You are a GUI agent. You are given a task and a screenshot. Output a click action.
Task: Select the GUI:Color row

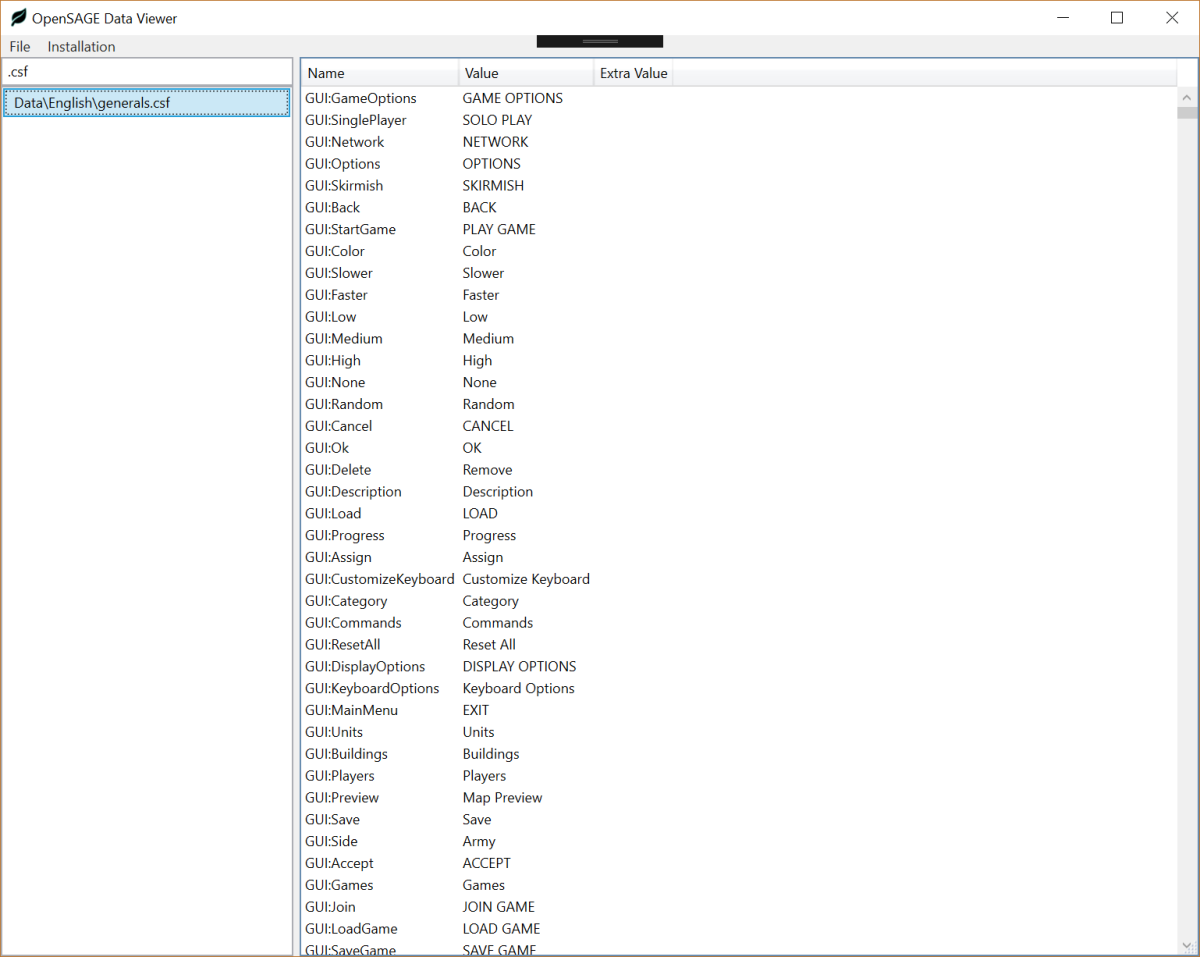coord(740,251)
